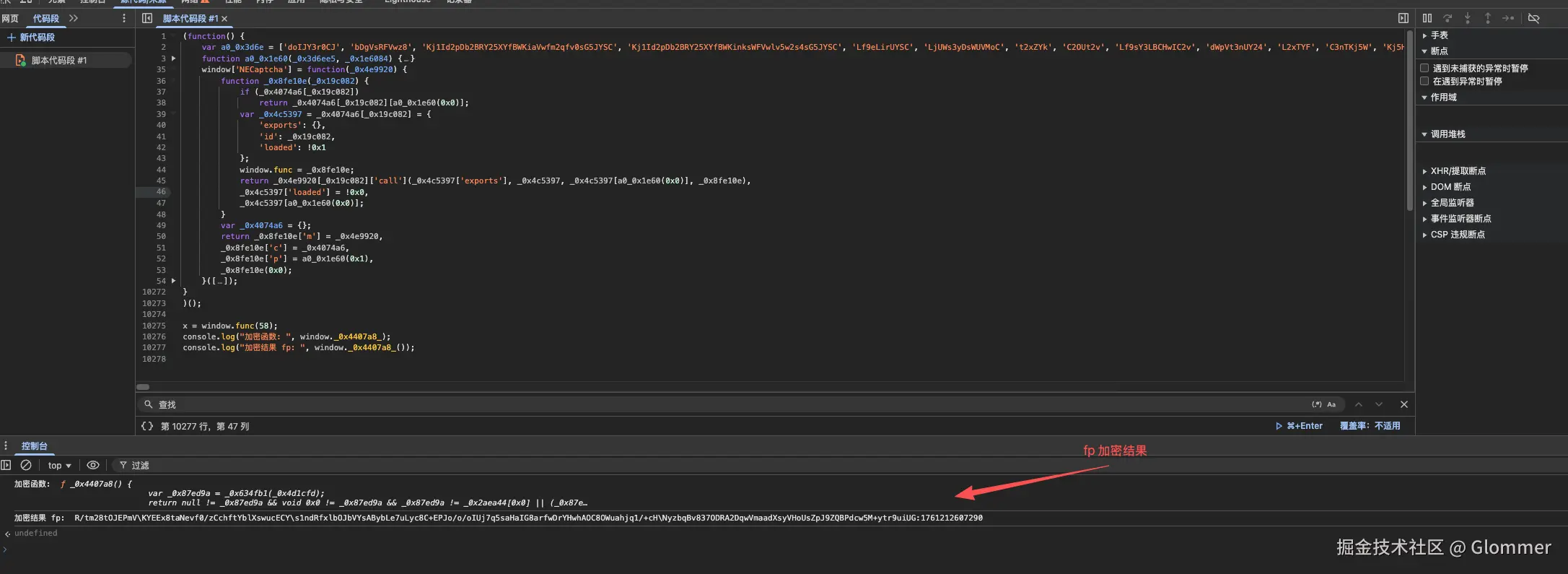Go to next search result arrow
1568x574 pixels.
tap(1379, 404)
